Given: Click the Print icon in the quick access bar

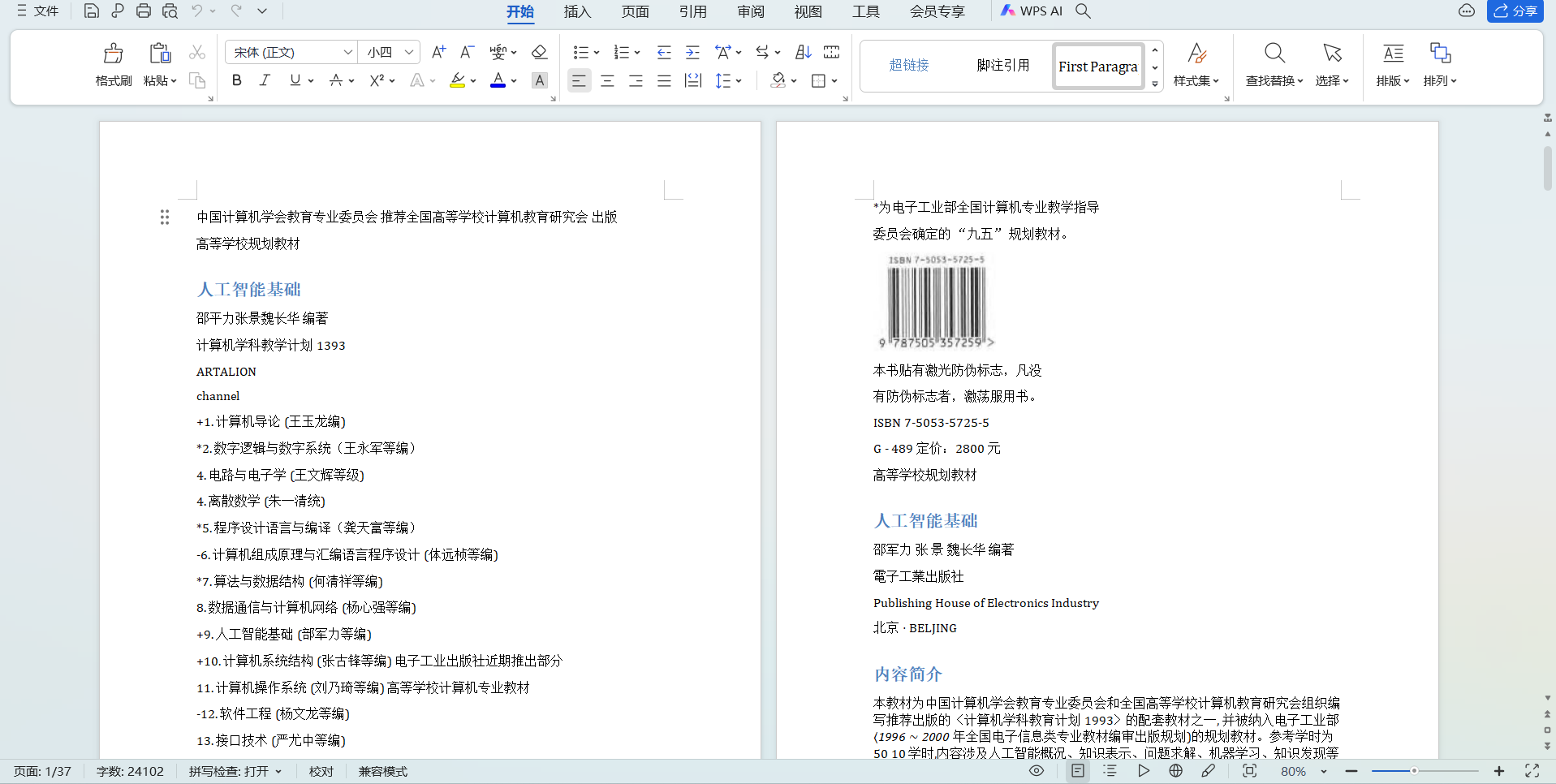Looking at the screenshot, I should pos(144,11).
